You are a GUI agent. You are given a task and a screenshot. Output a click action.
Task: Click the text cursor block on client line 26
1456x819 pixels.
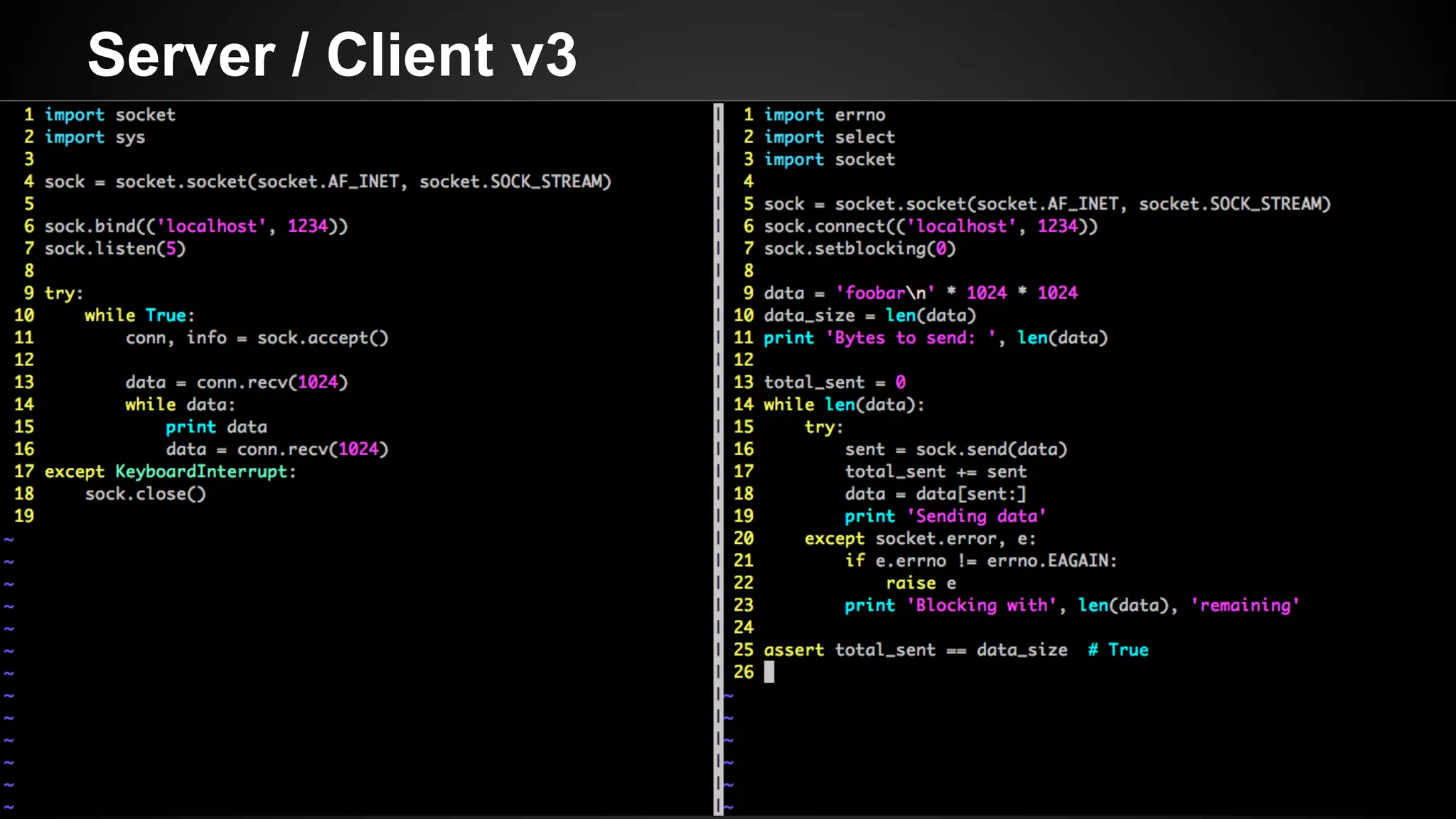coord(769,672)
